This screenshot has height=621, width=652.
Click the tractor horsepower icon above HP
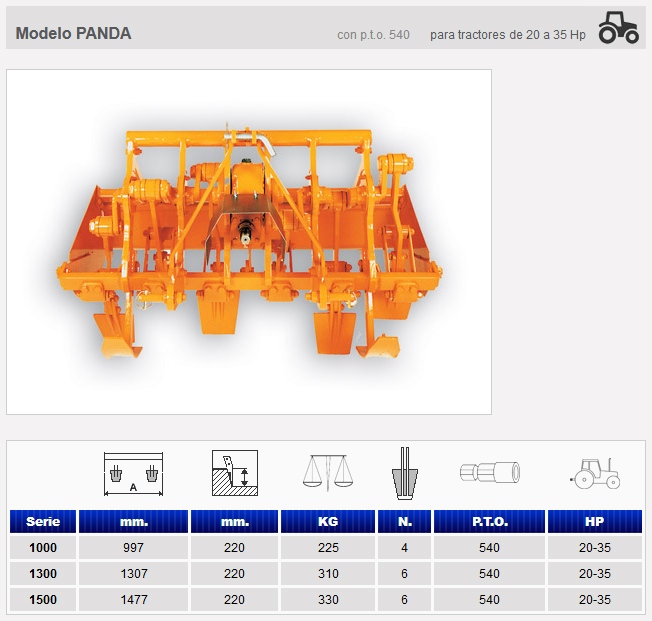[595, 473]
